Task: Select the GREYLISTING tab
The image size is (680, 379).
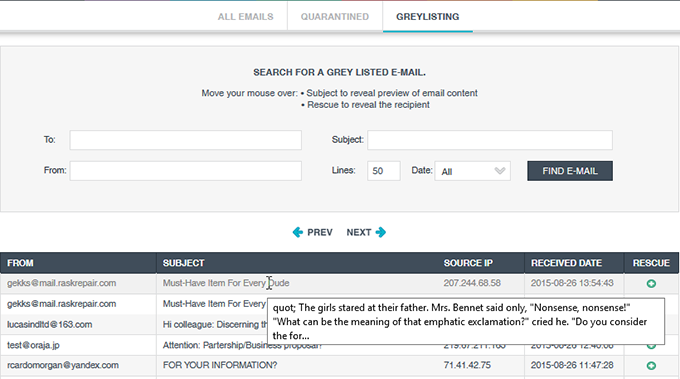Action: coord(428,17)
